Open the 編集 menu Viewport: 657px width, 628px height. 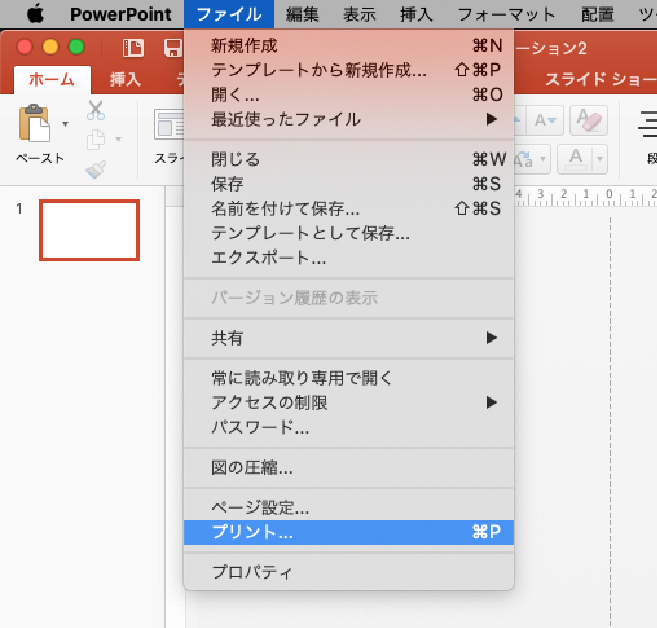point(302,14)
